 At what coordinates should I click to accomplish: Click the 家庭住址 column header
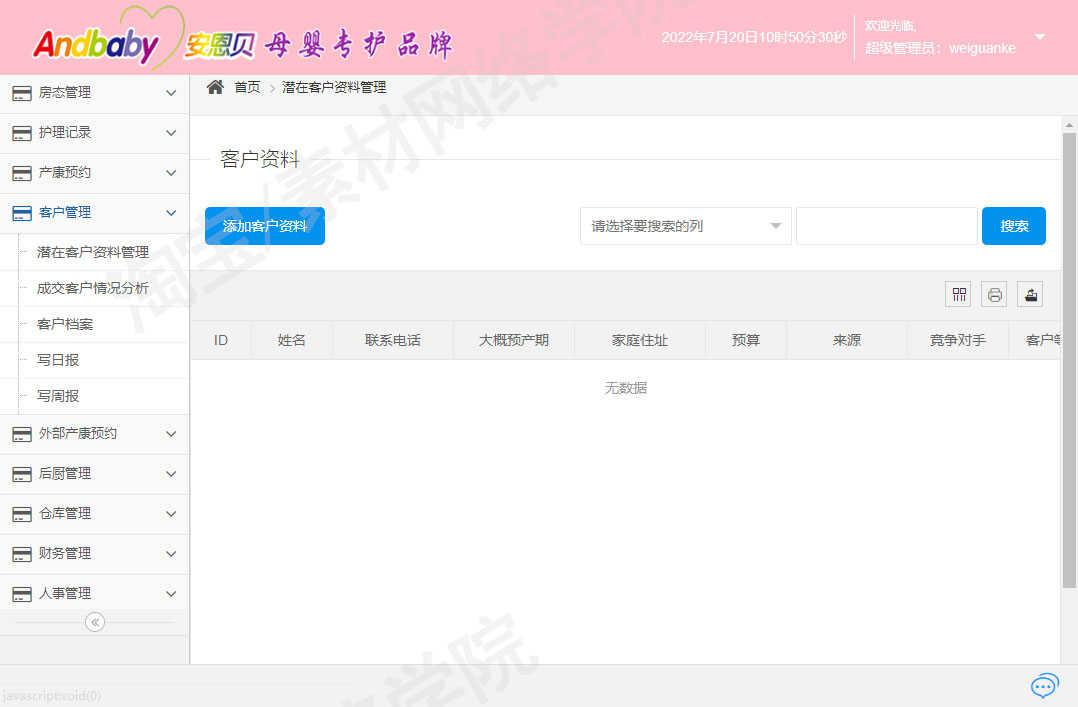pos(639,340)
